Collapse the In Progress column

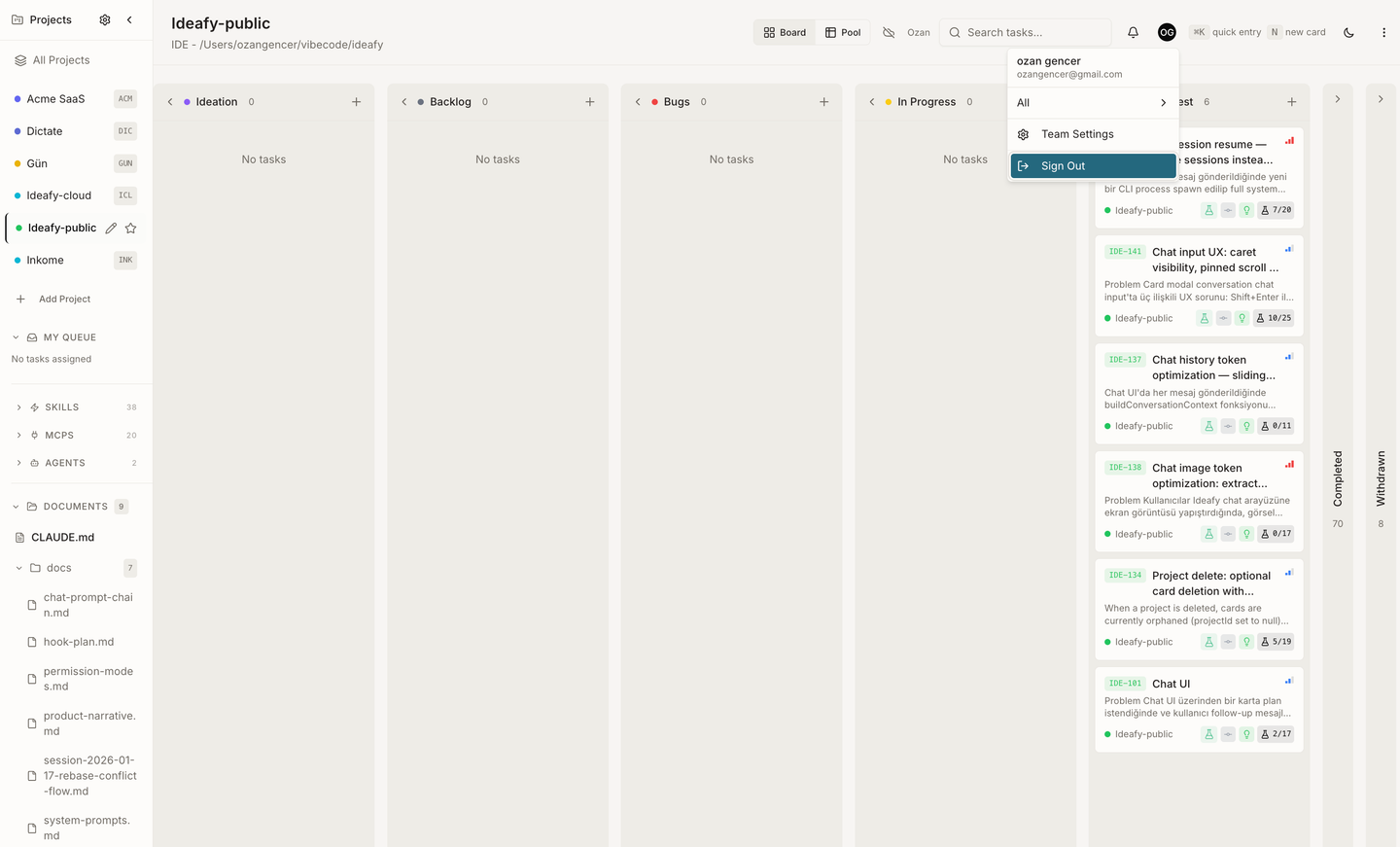872,101
